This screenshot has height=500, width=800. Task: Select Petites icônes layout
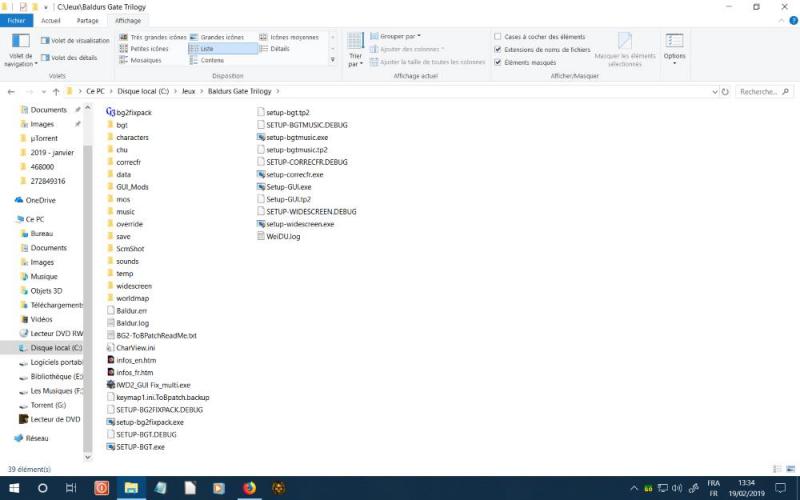tap(143, 48)
